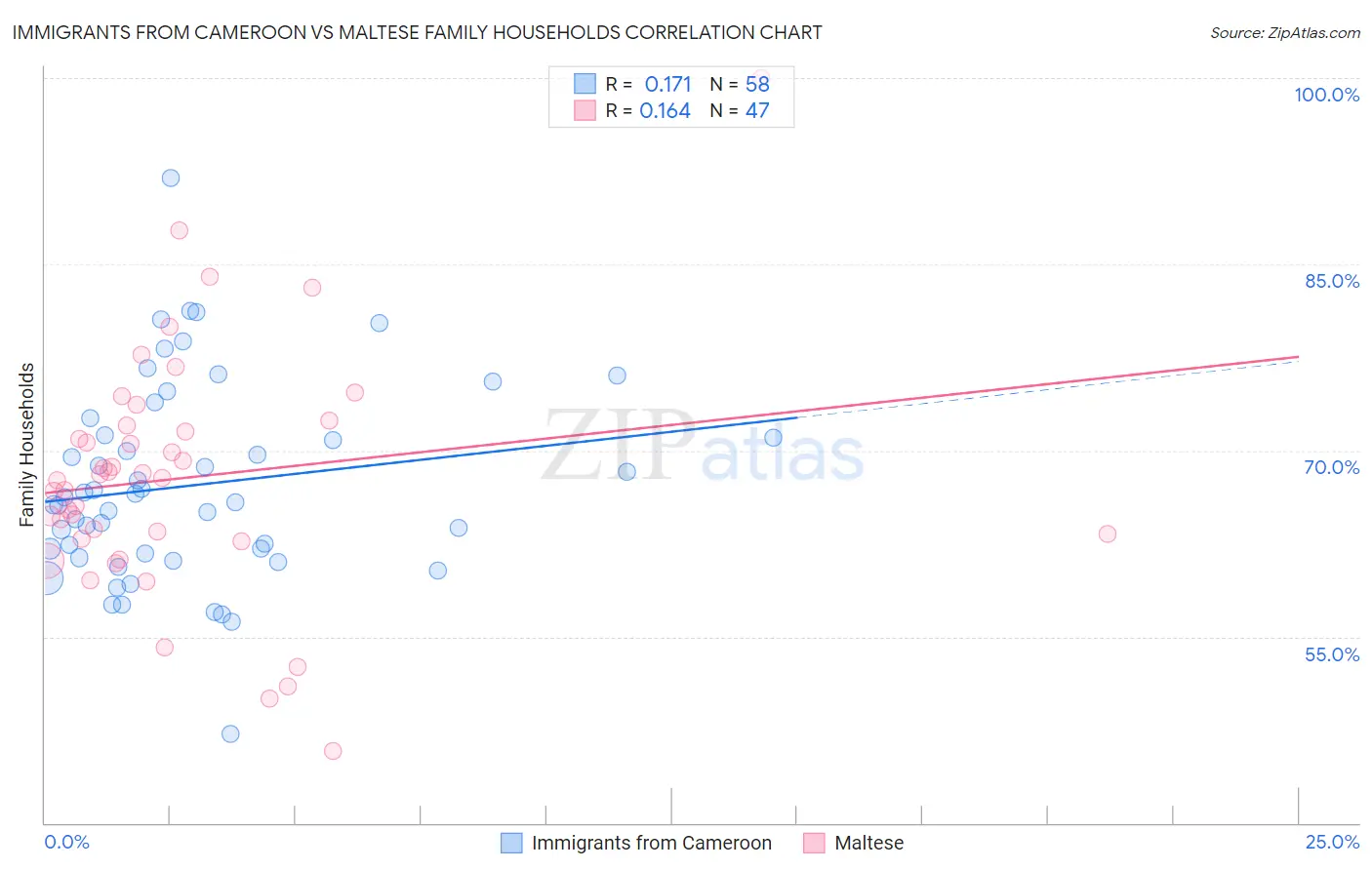The width and height of the screenshot is (1372, 870).
Task: Click the blue swatch beside R = 0.171
Action: 585,84
